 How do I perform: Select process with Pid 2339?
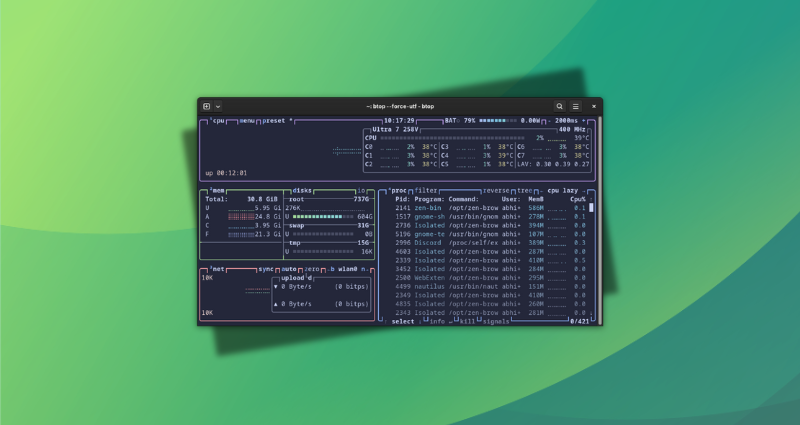490,260
